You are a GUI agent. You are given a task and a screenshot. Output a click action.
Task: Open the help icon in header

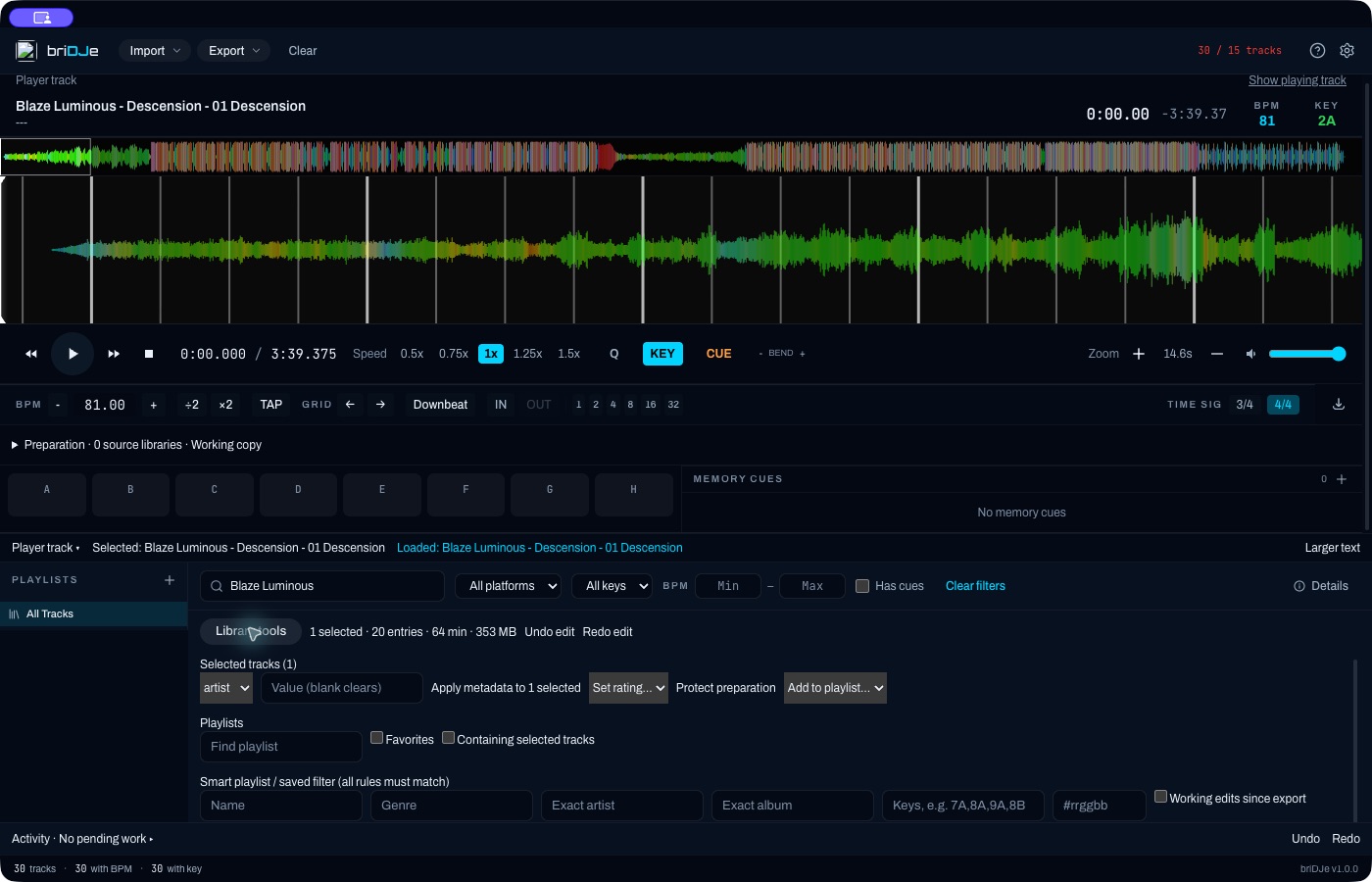1317,51
